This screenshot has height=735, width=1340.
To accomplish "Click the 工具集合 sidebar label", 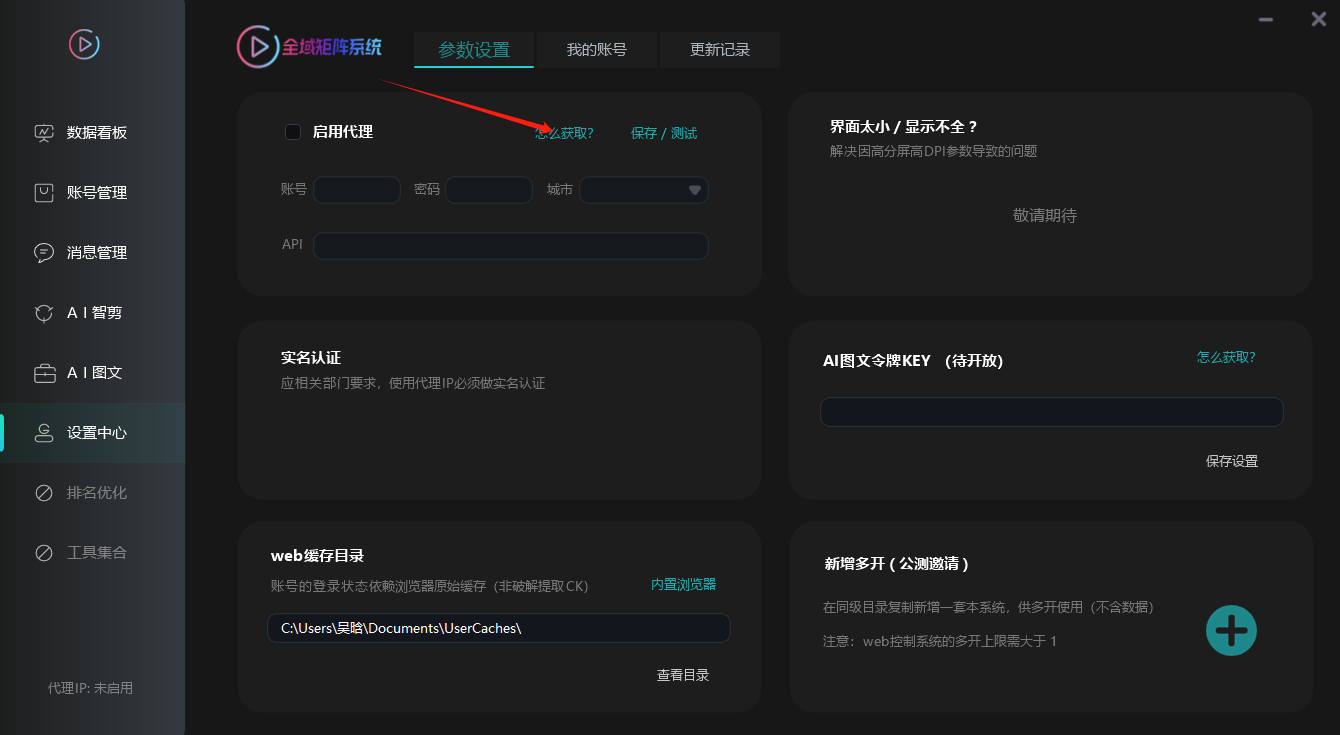I will (x=97, y=553).
